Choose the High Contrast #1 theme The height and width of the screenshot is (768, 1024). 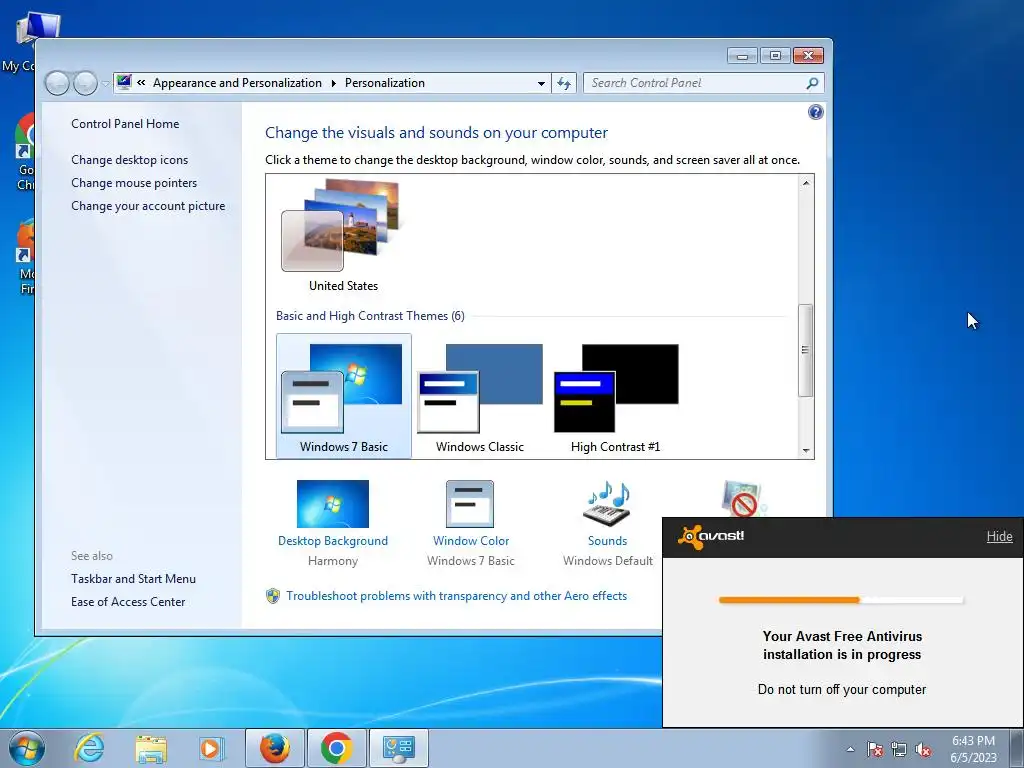(x=616, y=395)
